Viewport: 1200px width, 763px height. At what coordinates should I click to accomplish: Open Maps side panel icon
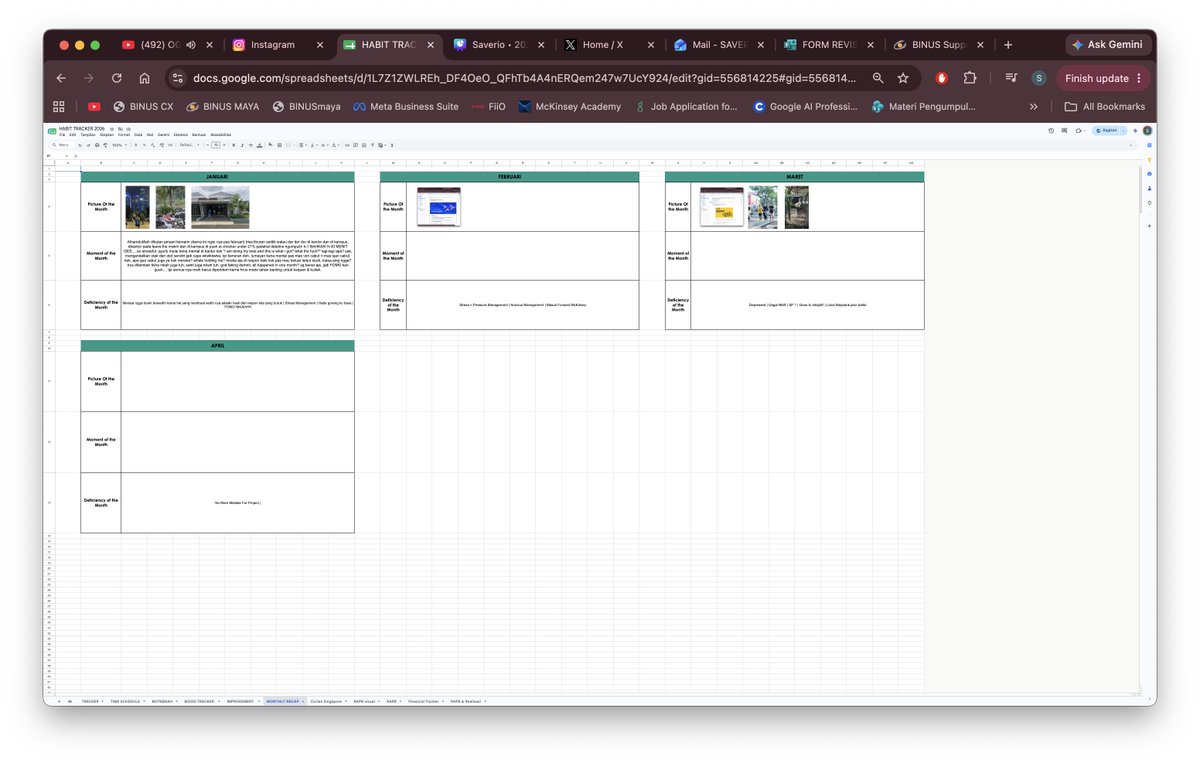1149,203
